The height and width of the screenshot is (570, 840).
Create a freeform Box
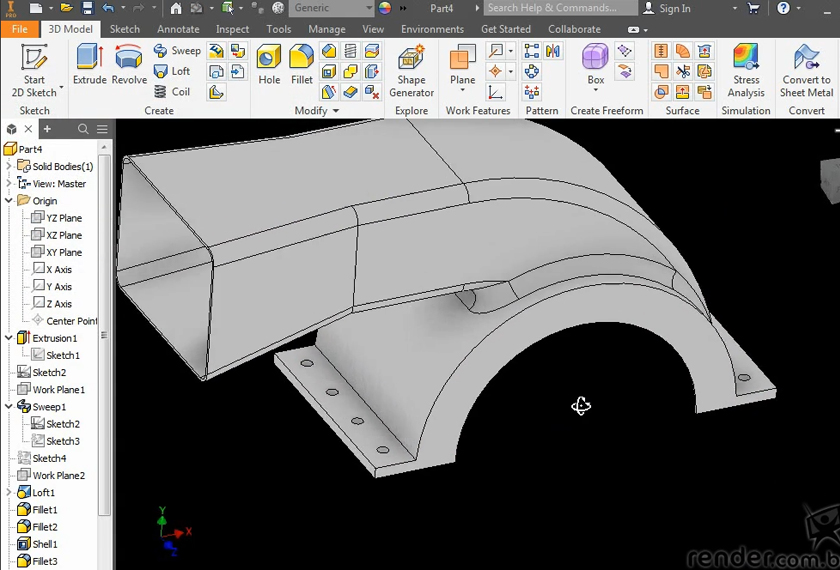point(595,64)
